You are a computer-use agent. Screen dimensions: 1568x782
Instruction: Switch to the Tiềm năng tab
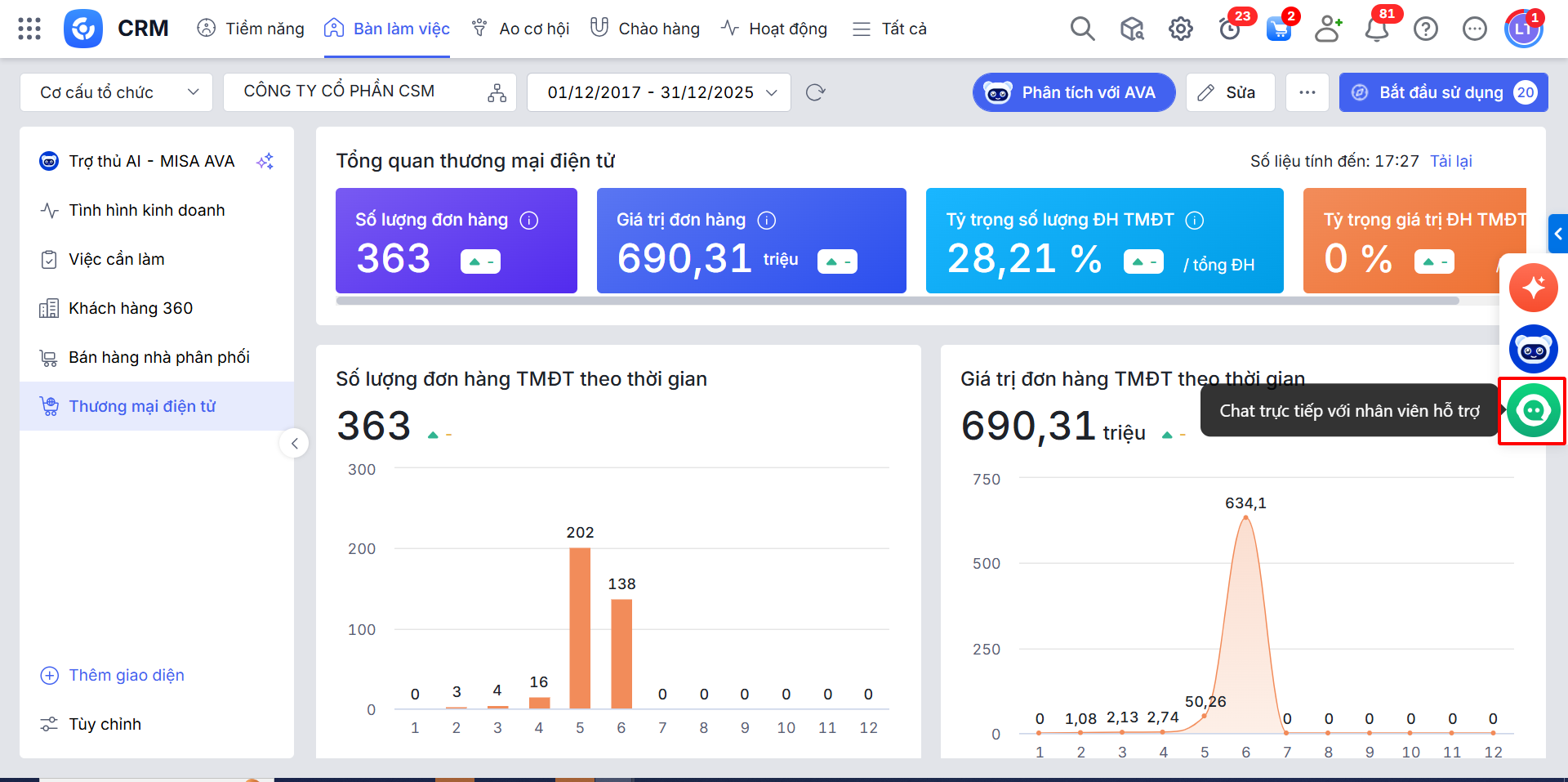point(250,29)
